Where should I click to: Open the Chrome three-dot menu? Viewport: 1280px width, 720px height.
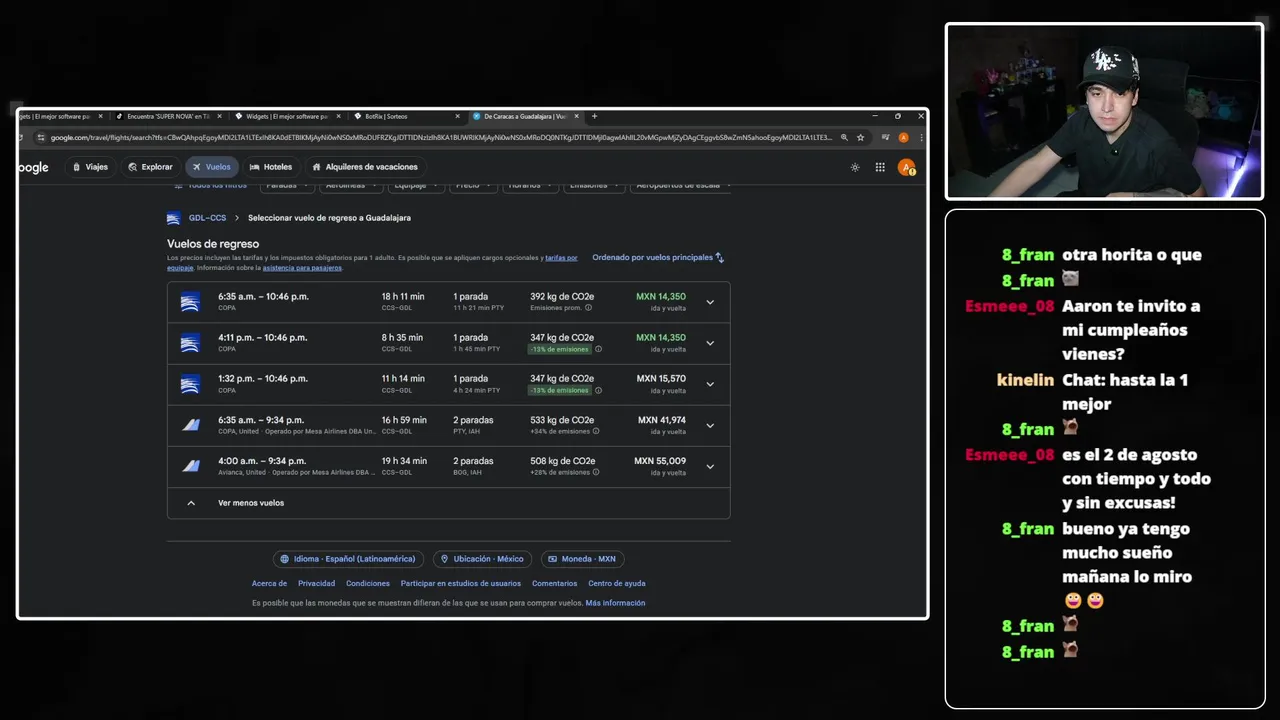point(920,138)
